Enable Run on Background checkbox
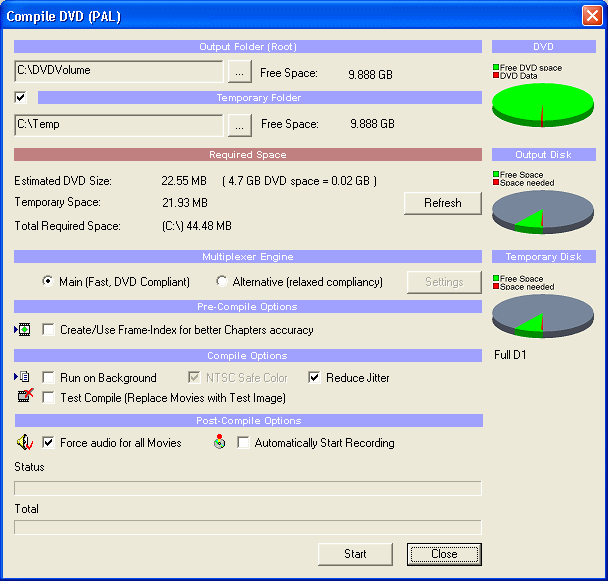This screenshot has width=608, height=581. tap(48, 377)
